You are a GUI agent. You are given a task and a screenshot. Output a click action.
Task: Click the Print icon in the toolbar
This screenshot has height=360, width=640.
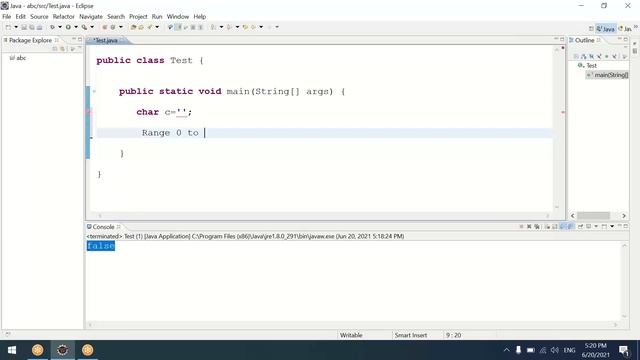pos(39,27)
